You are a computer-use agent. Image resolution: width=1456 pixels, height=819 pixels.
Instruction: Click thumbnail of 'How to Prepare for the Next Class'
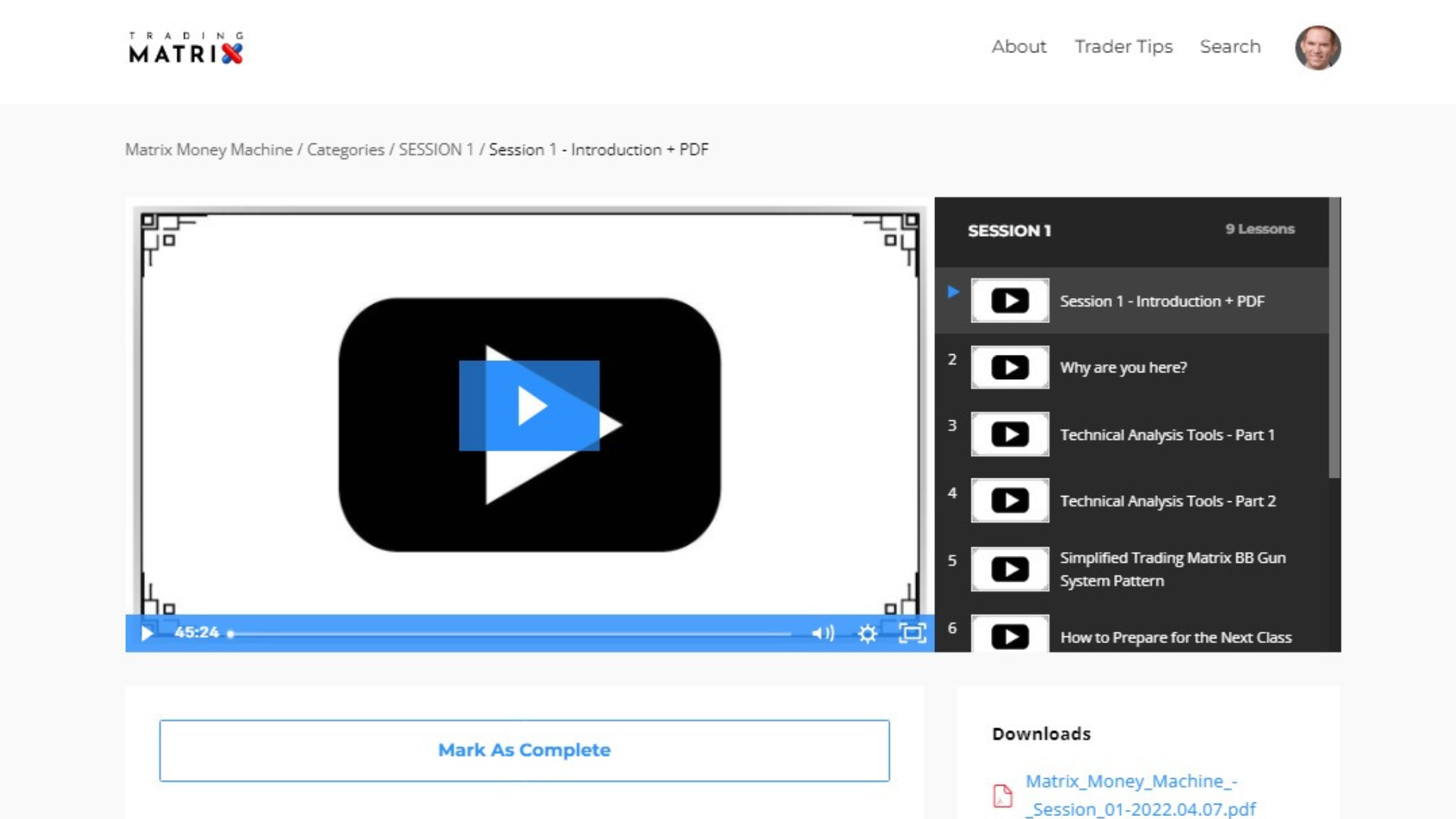tap(1010, 634)
